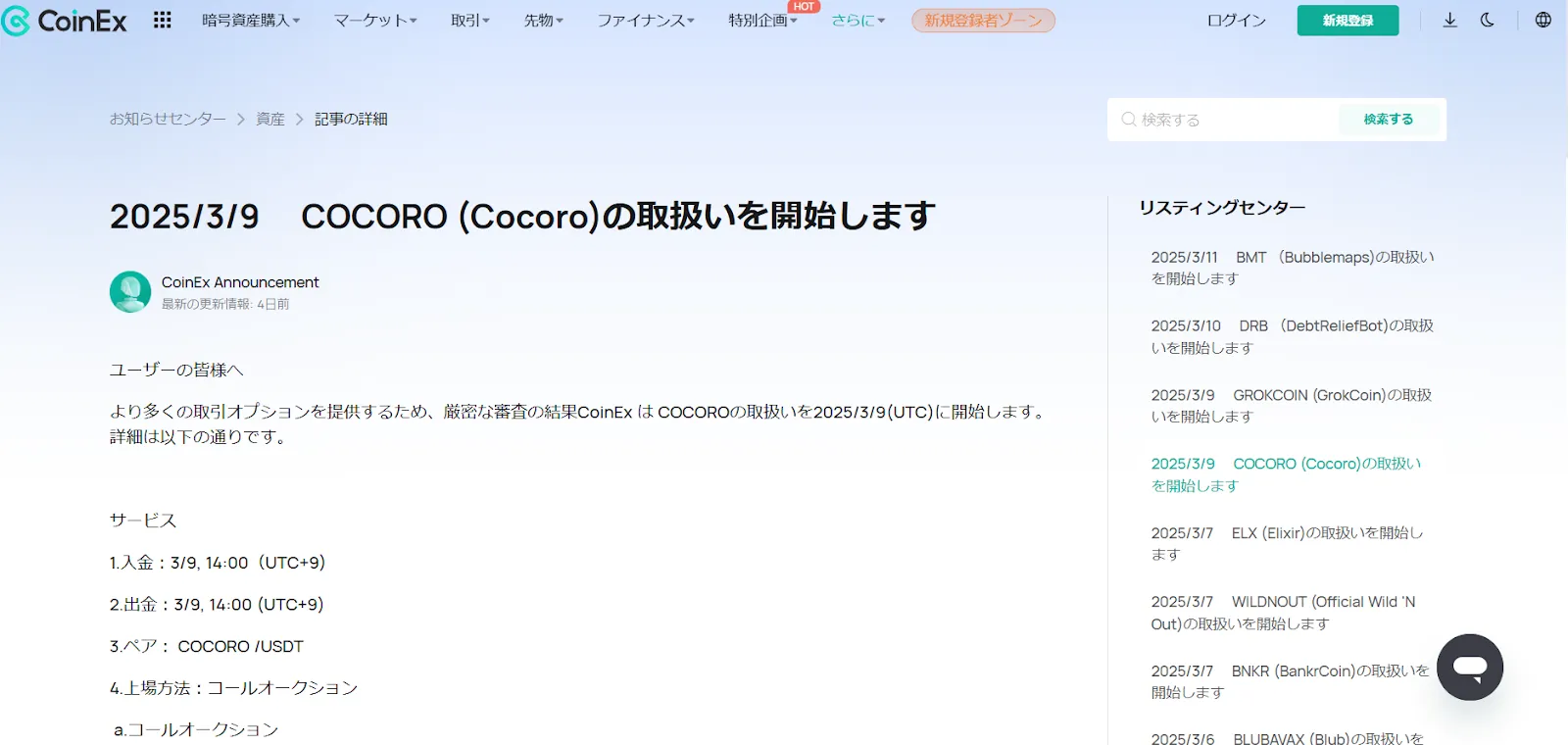Click the 入金:3/9, 14:00 line
Viewport: 1568px width, 745px height.
[x=218, y=563]
